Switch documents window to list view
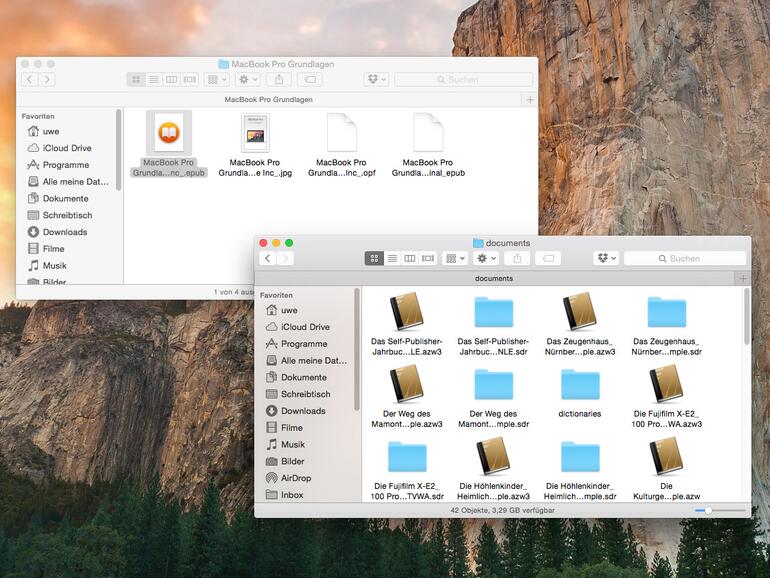 392,258
